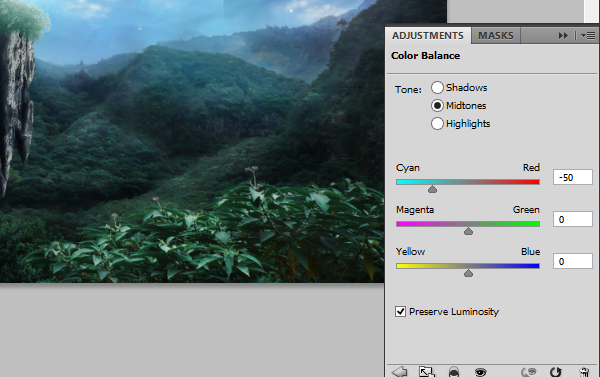Focus the Magenta-Green value field
Image resolution: width=600 pixels, height=377 pixels.
tap(573, 219)
